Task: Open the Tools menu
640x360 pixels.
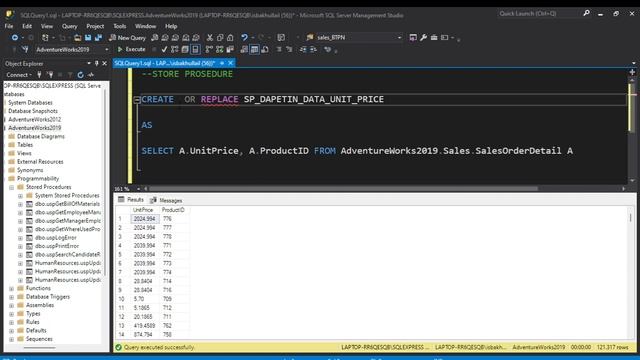Action: pyautogui.click(x=120, y=26)
